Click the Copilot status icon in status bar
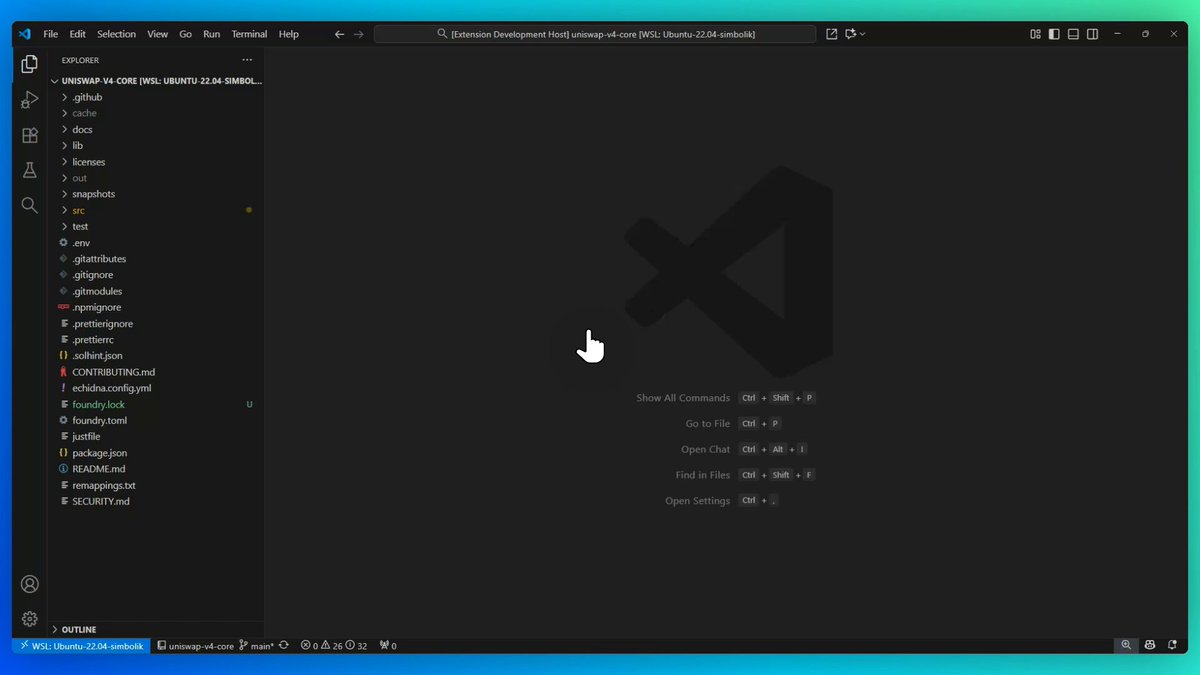Image resolution: width=1200 pixels, height=675 pixels. 1150,646
